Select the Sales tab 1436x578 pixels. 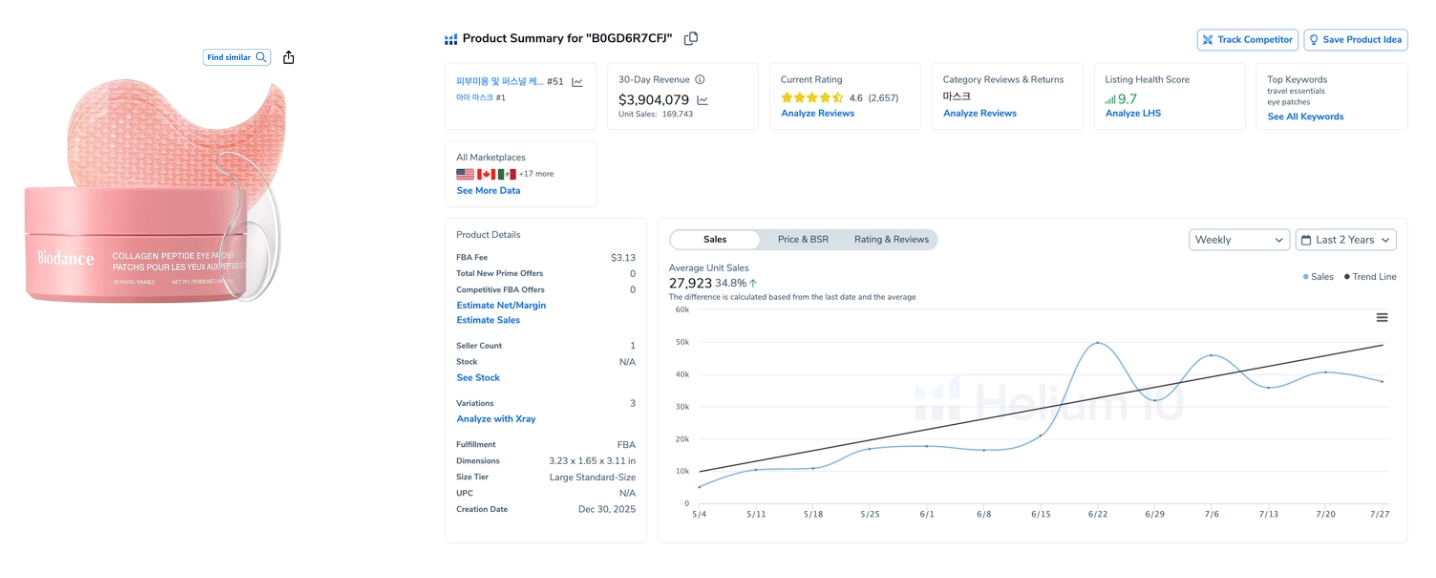click(715, 240)
